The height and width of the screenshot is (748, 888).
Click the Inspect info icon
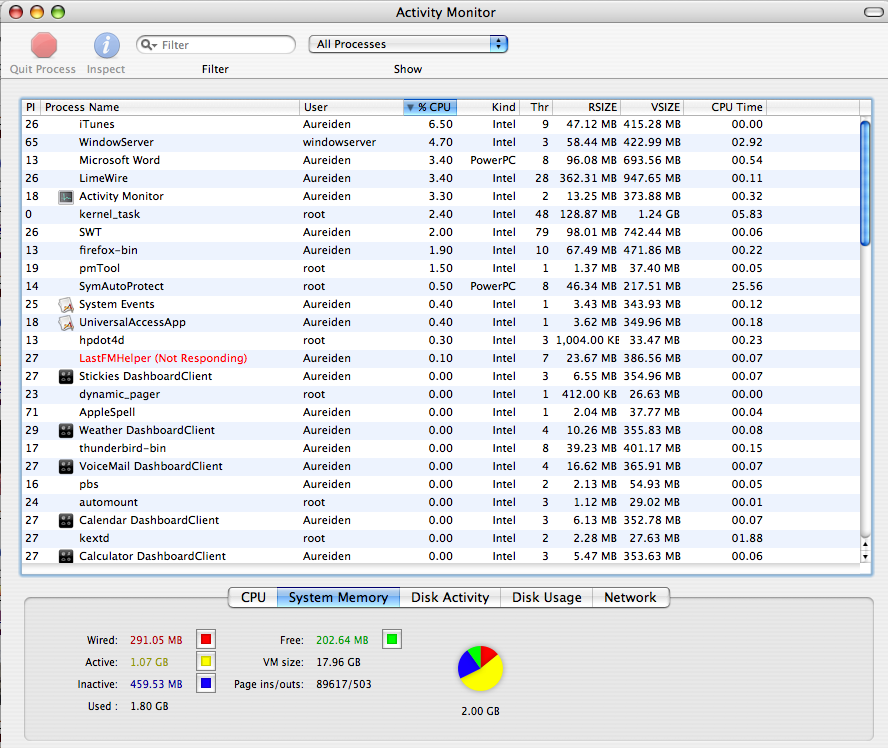click(x=106, y=45)
